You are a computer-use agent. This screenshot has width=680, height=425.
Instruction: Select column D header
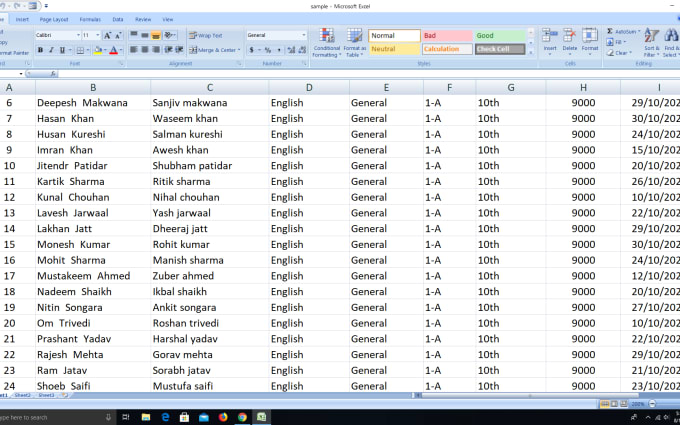pyautogui.click(x=309, y=88)
